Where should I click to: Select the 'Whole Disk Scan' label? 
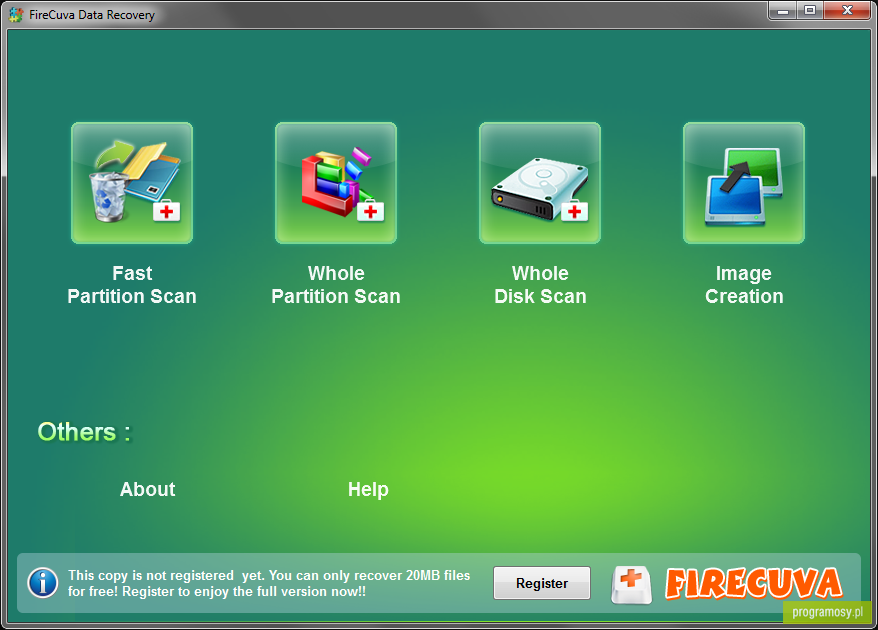click(x=540, y=284)
